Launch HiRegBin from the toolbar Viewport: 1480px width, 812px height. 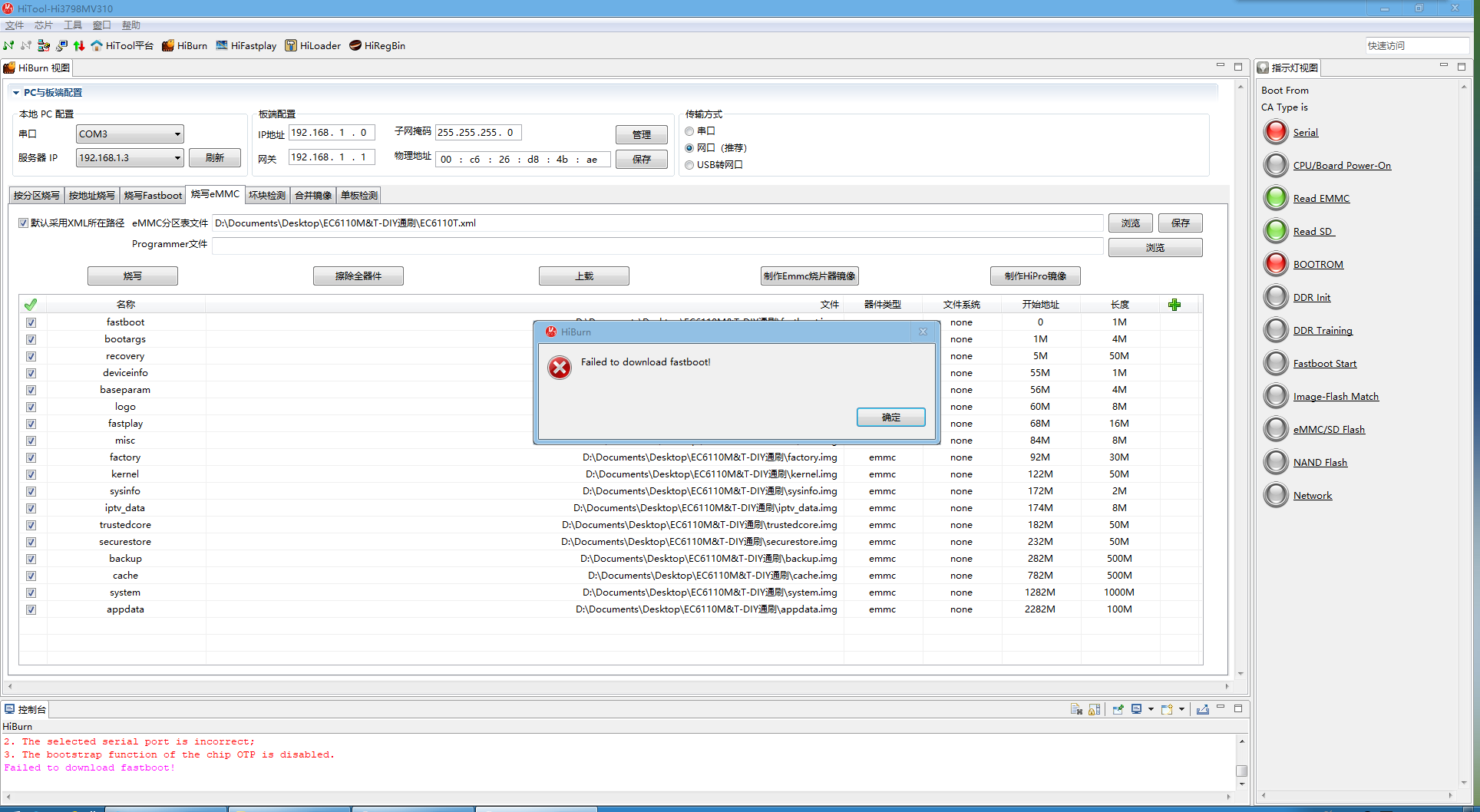point(378,45)
